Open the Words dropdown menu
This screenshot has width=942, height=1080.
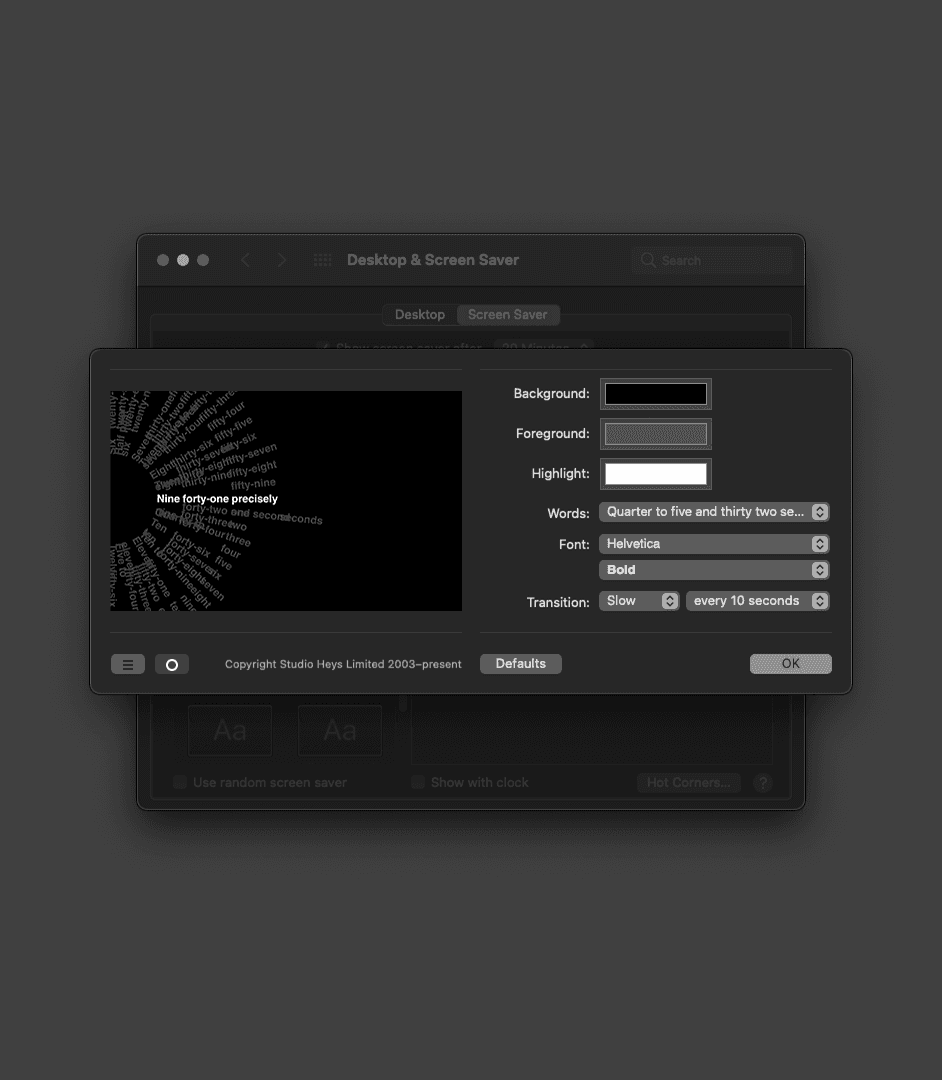[714, 512]
